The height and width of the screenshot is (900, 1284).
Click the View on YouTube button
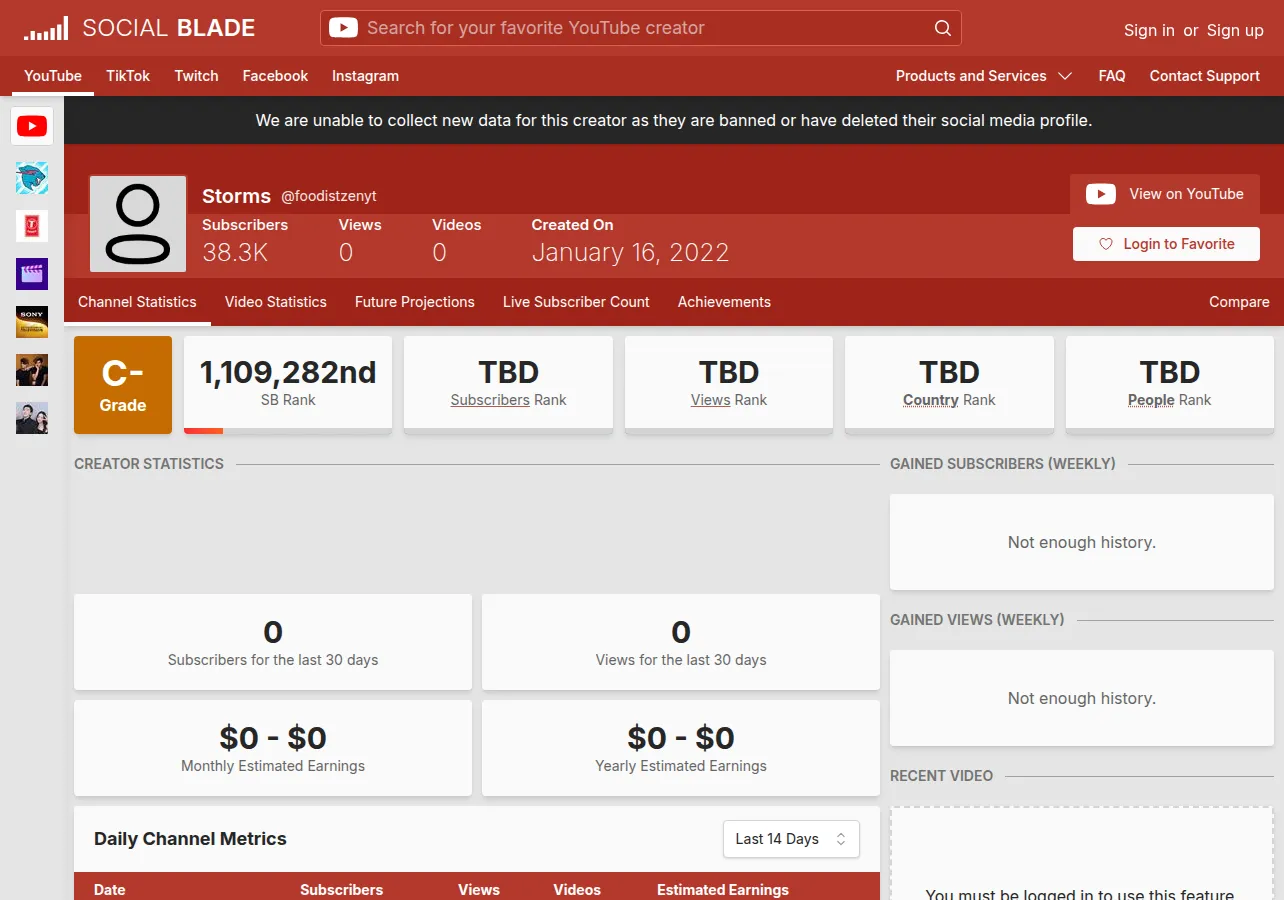1166,194
